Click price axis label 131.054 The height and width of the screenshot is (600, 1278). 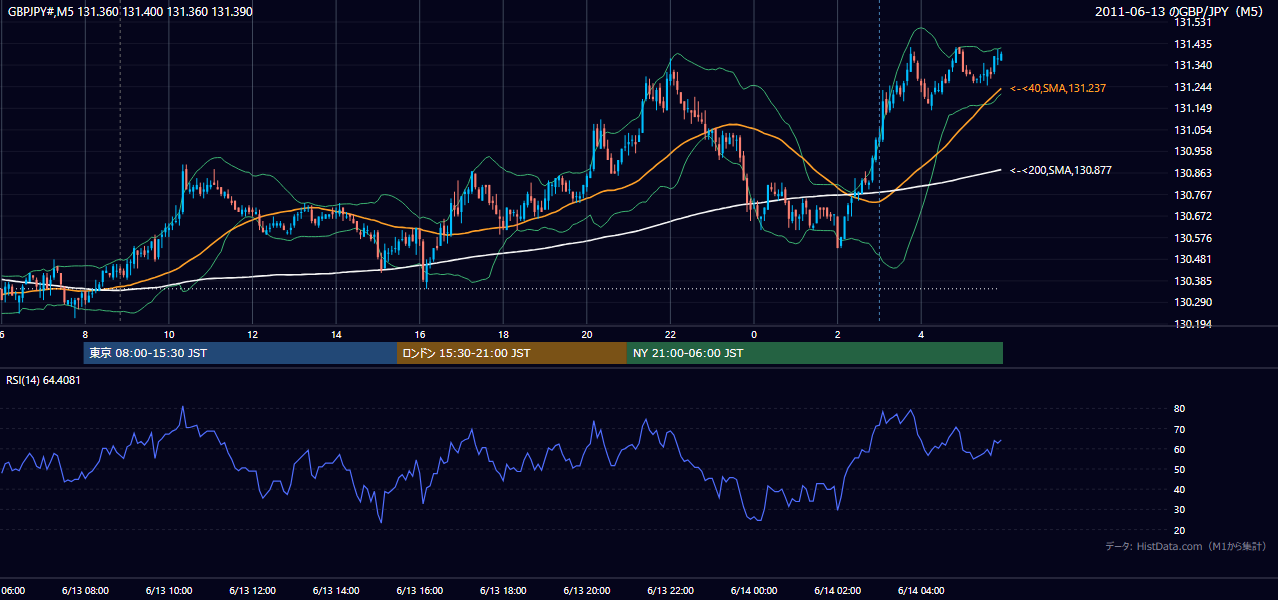pos(1192,130)
